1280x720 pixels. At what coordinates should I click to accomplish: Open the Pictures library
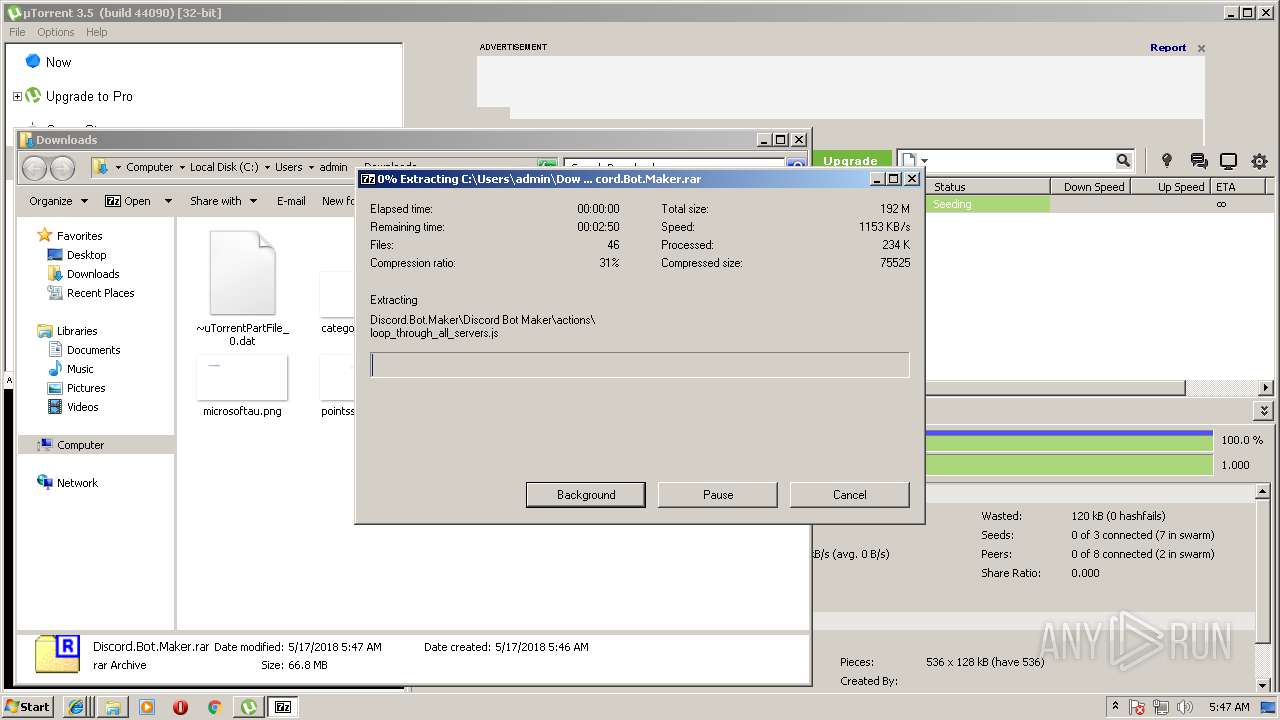tap(86, 388)
